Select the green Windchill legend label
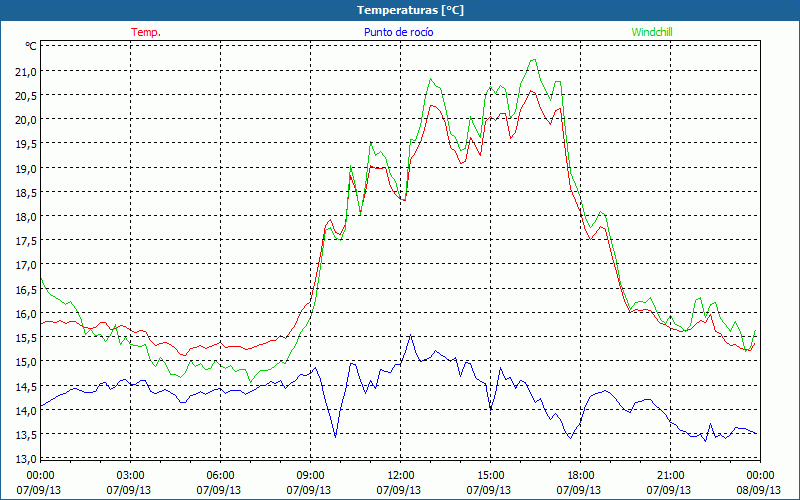The image size is (800, 500). click(652, 32)
